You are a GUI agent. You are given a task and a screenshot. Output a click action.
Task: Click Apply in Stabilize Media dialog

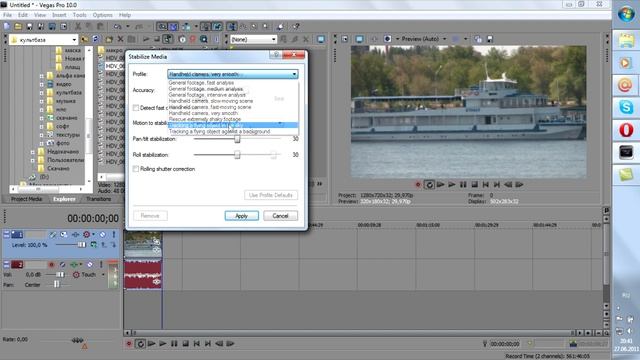241,216
